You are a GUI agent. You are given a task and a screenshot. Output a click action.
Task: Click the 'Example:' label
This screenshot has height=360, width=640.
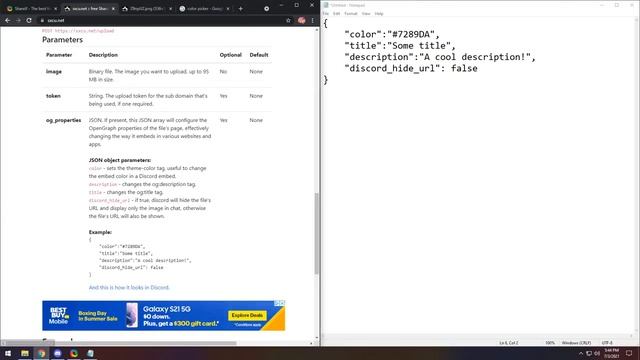coord(100,232)
